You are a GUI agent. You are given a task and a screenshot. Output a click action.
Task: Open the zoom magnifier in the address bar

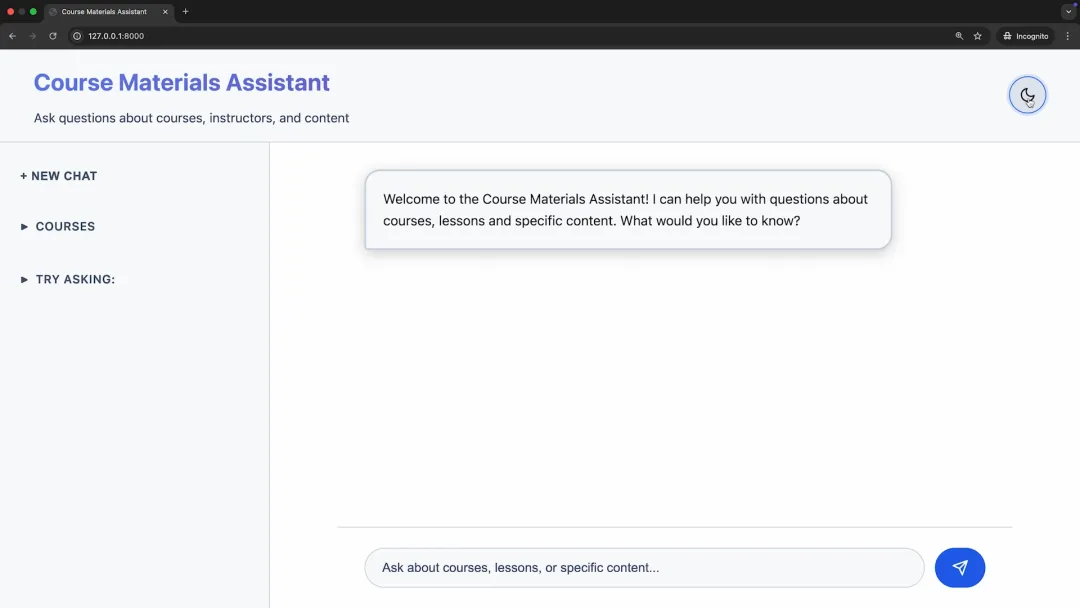[959, 36]
